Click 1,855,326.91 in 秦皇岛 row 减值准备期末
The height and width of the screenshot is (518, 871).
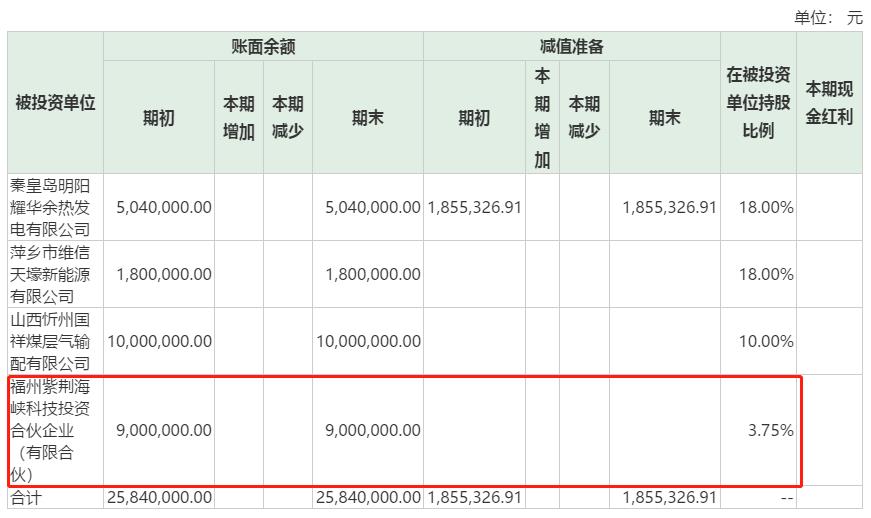pos(669,207)
